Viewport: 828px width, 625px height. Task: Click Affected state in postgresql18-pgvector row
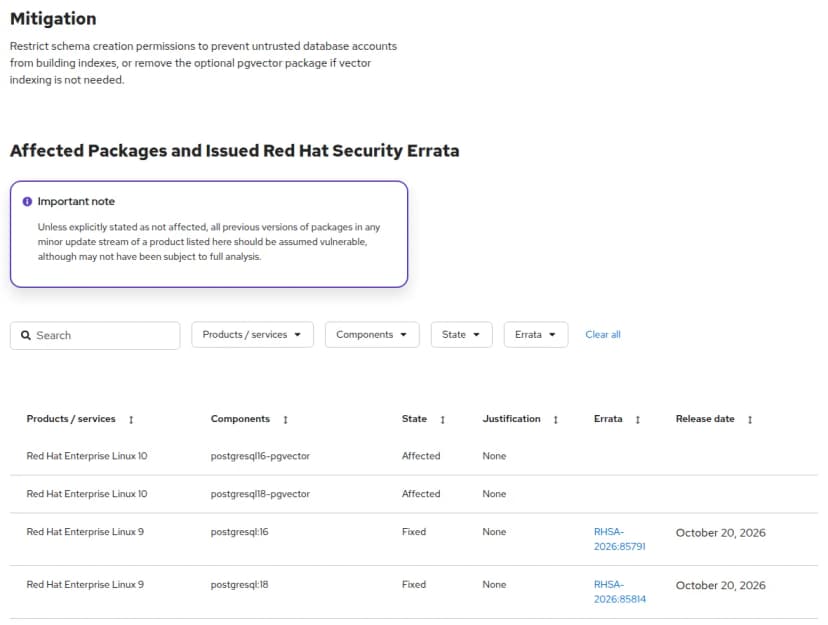click(x=421, y=494)
